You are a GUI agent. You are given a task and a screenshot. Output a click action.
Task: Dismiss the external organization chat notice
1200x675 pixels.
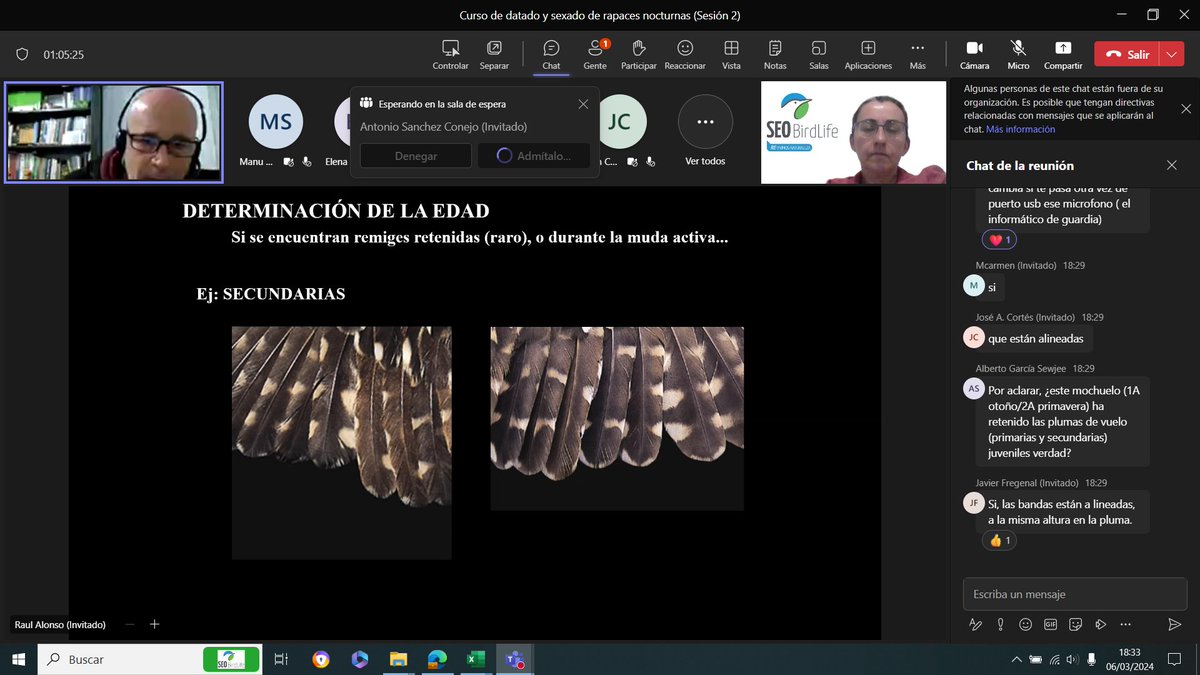click(x=1186, y=109)
